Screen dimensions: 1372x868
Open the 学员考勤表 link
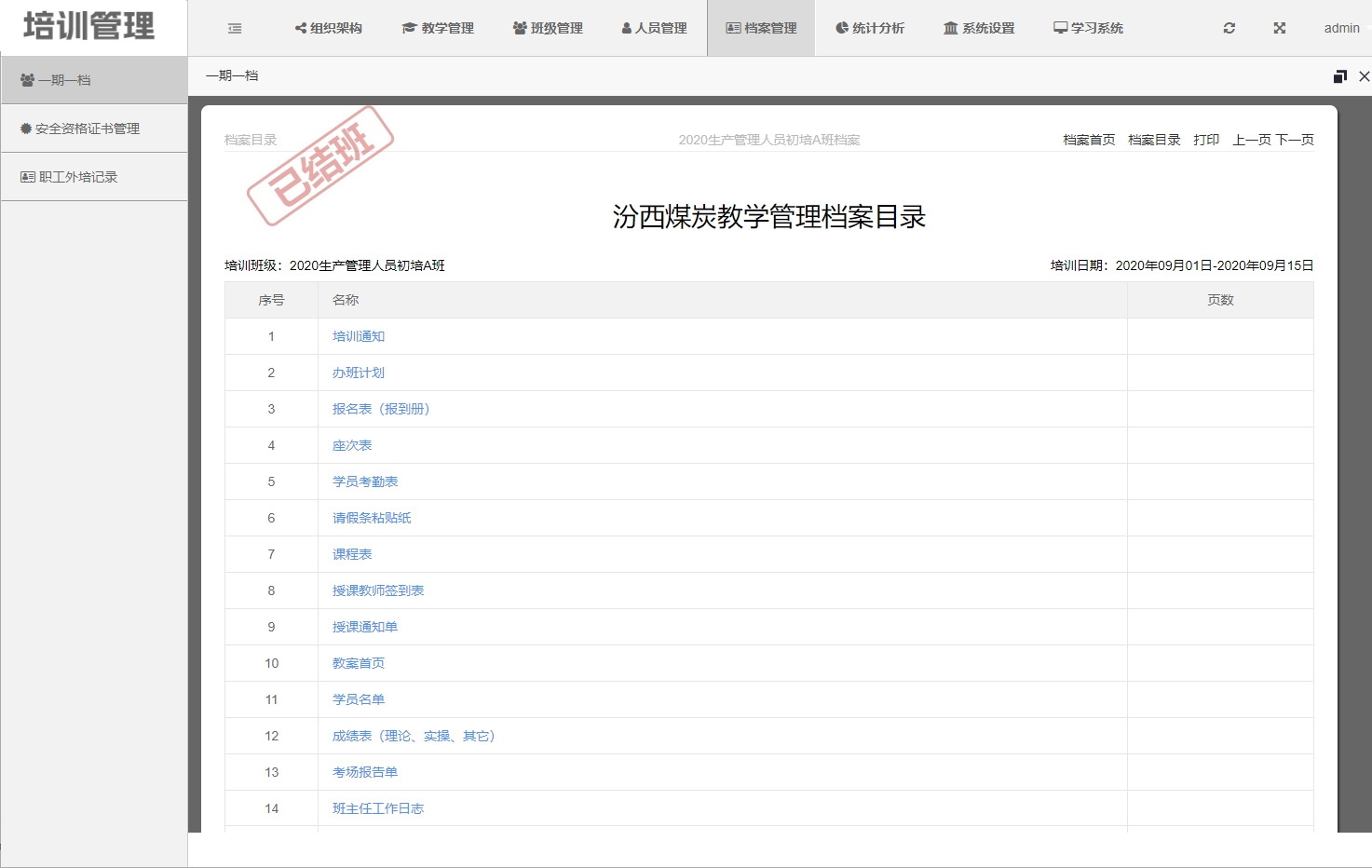(x=365, y=481)
